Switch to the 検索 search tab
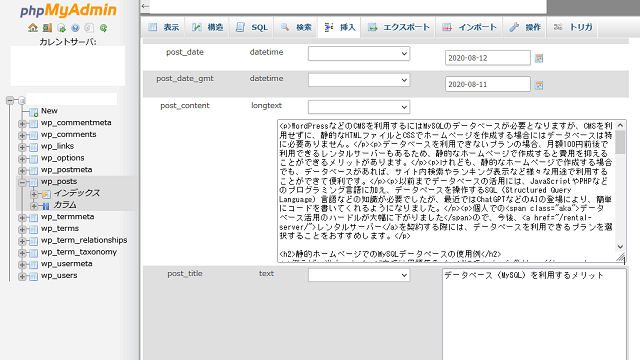Image resolution: width=640 pixels, height=360 pixels. 296,27
